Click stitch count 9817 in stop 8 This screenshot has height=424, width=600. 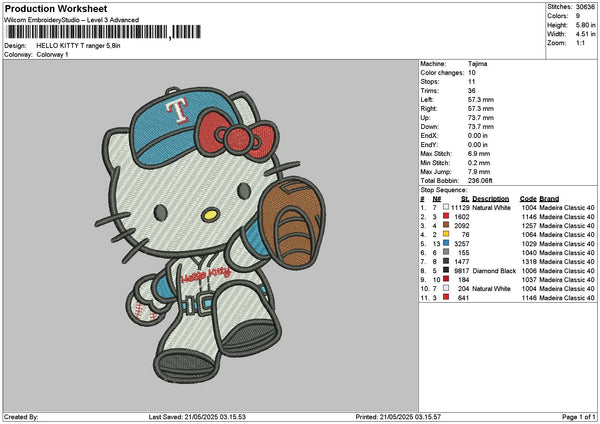pyautogui.click(x=461, y=271)
